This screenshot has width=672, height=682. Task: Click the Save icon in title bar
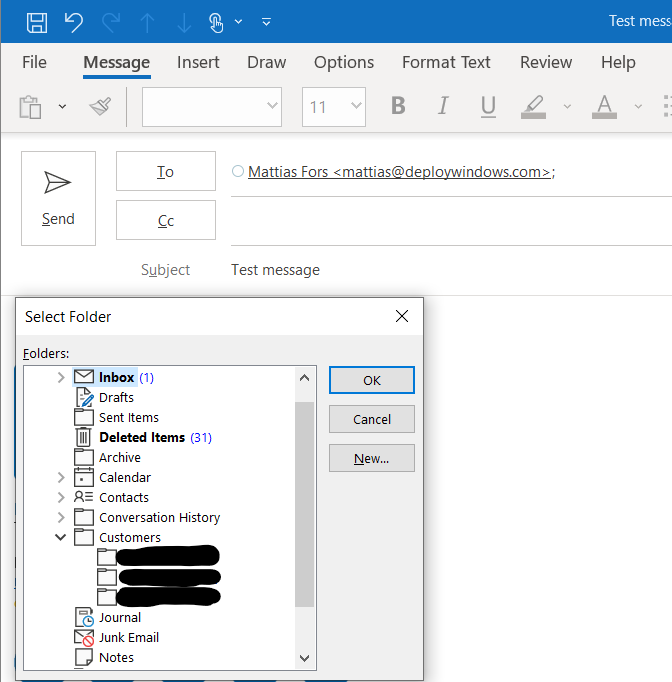coord(37,21)
